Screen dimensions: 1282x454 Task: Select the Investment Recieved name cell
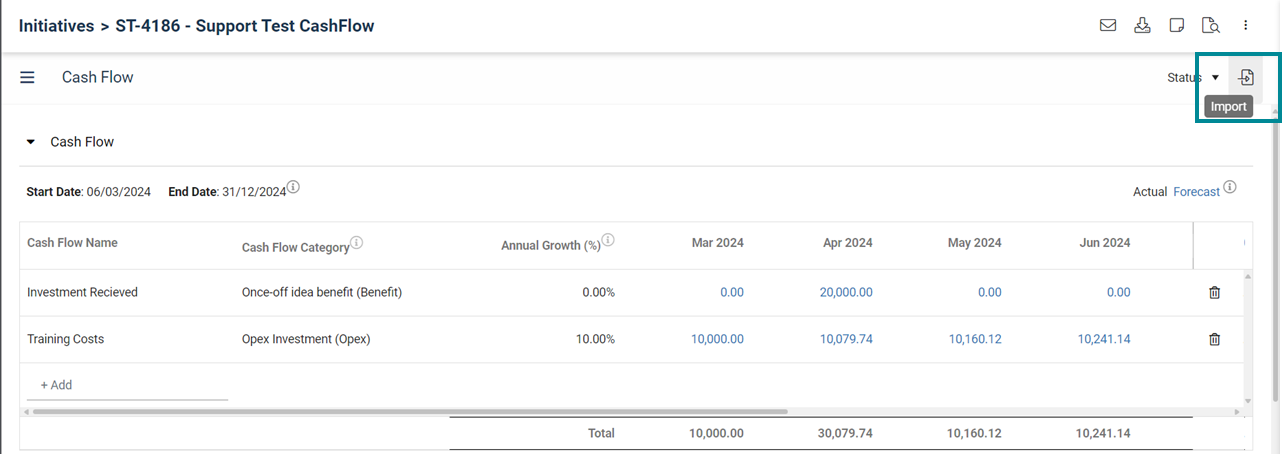[82, 292]
